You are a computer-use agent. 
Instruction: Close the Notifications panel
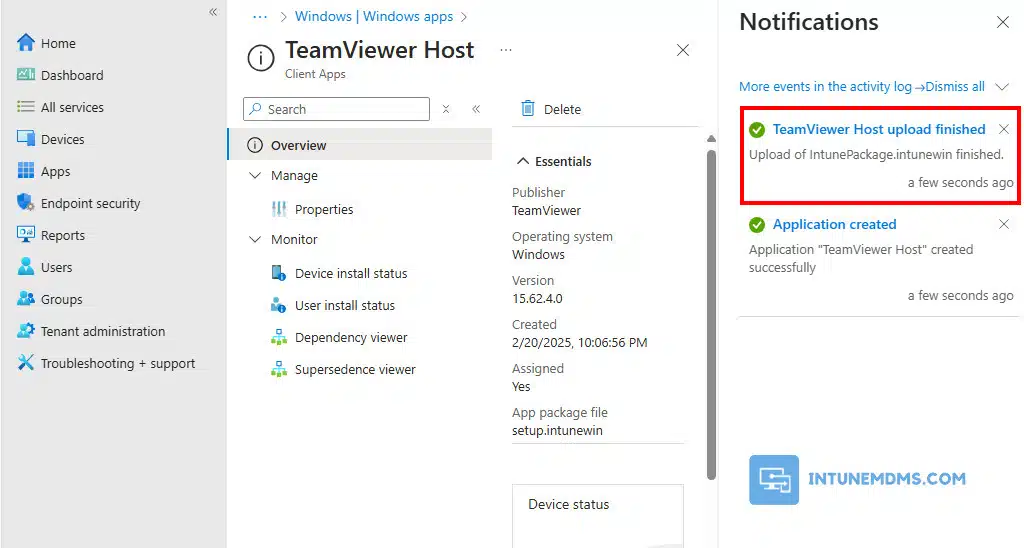point(1002,22)
